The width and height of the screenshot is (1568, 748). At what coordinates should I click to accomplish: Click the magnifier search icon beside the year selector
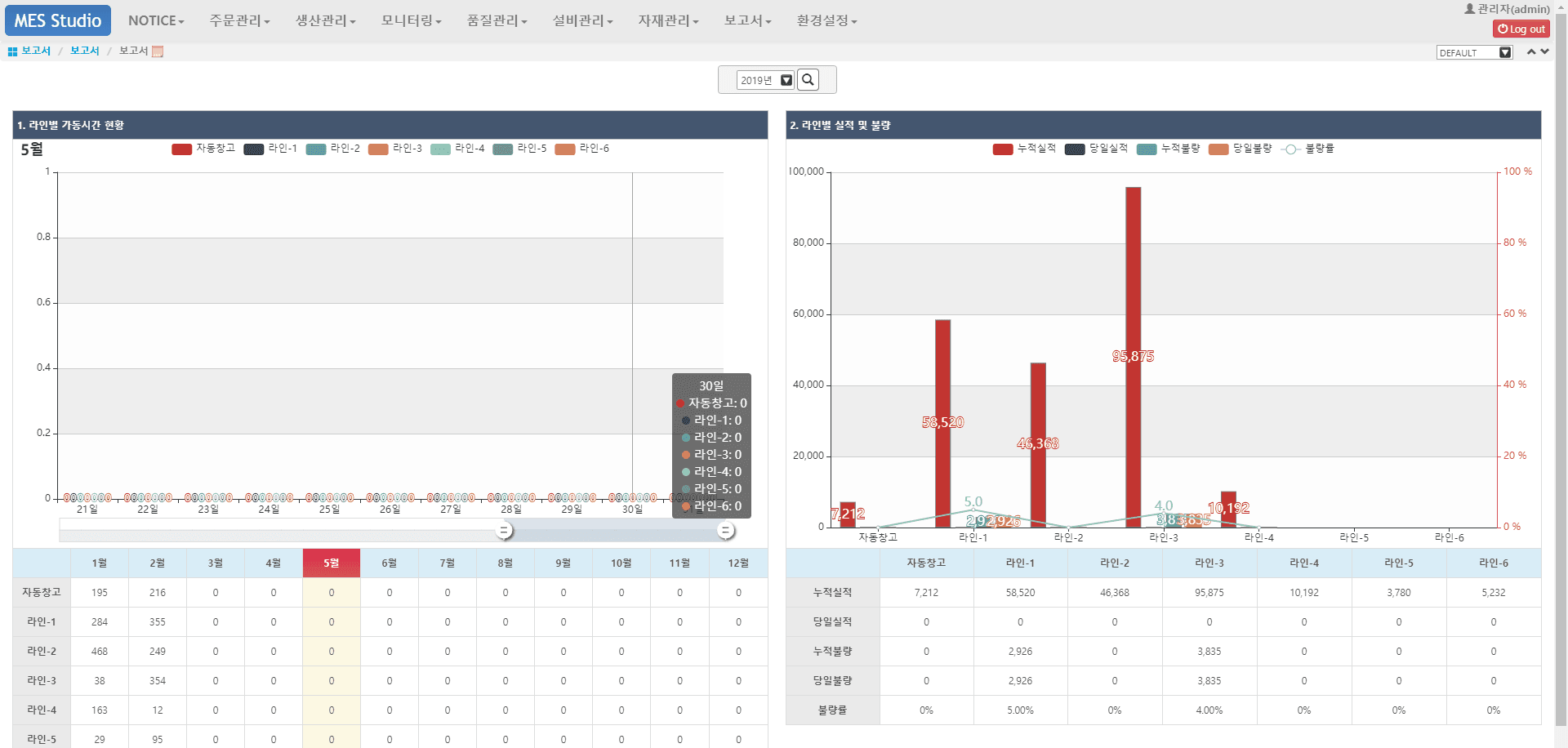[808, 79]
